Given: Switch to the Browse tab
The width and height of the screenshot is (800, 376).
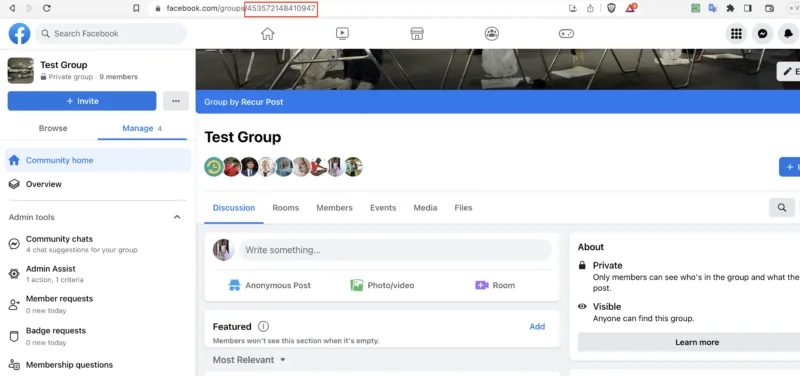Looking at the screenshot, I should tap(53, 128).
